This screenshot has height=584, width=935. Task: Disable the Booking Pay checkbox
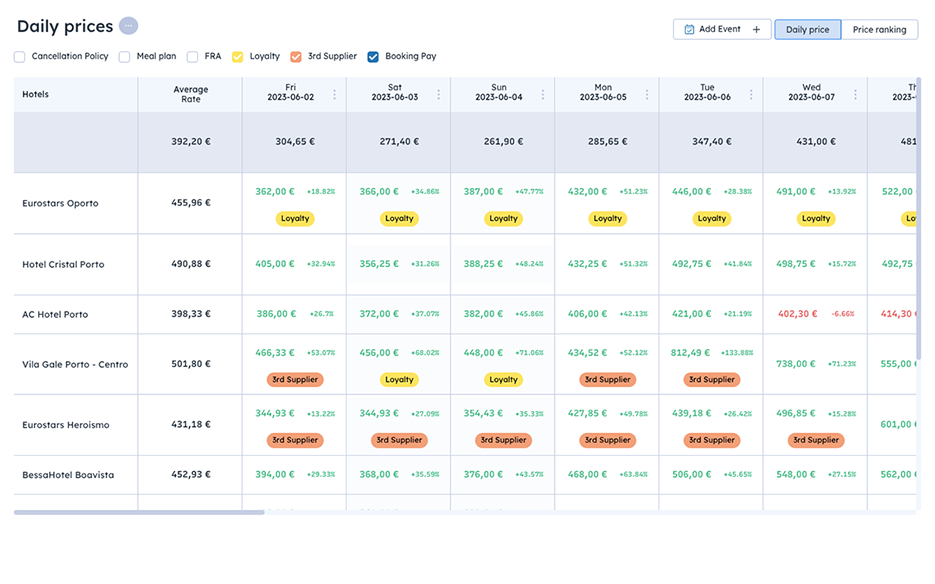click(373, 57)
